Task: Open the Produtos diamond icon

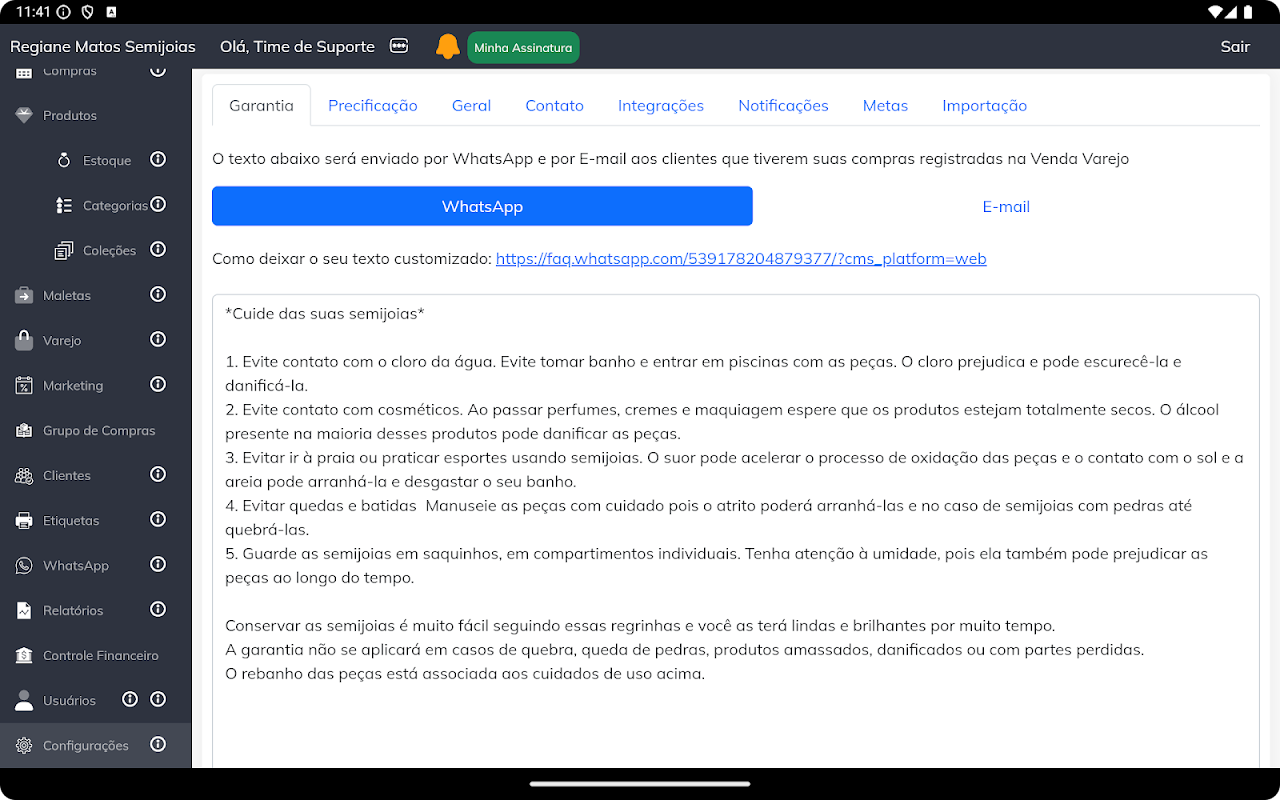Action: coord(24,115)
